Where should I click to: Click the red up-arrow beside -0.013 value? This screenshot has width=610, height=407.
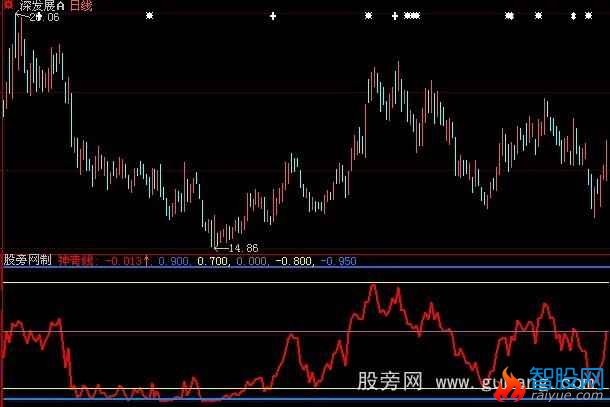[147, 261]
